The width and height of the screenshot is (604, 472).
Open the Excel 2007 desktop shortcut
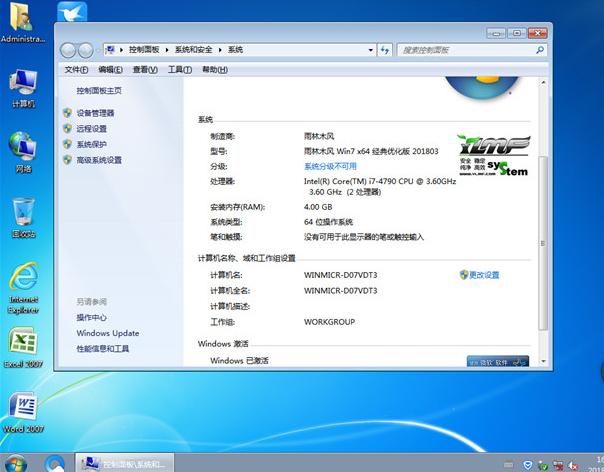coord(21,344)
